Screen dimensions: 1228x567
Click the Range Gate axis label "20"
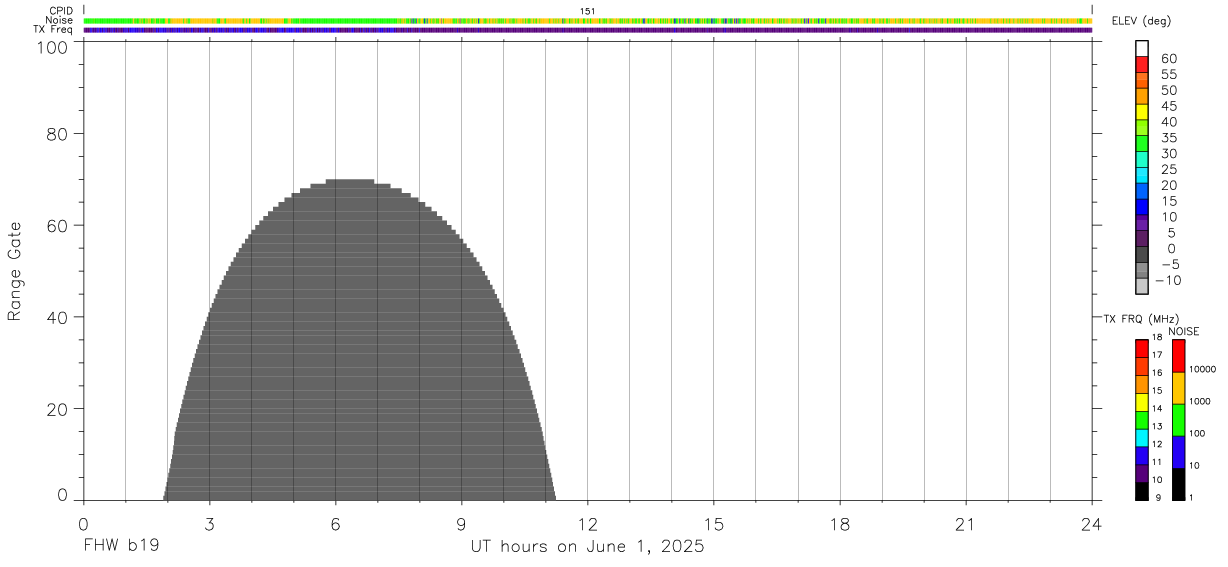58,410
